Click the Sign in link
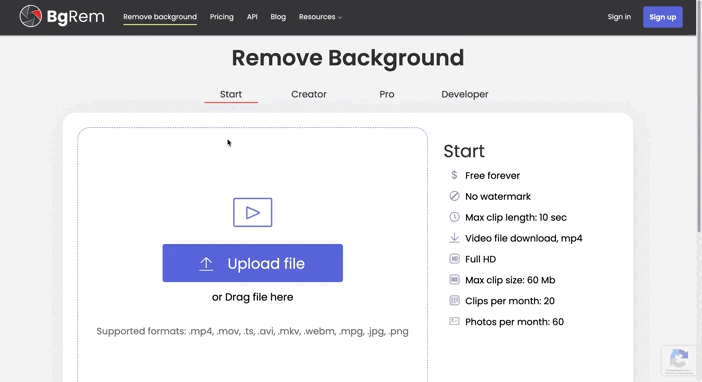702x382 pixels. 619,17
